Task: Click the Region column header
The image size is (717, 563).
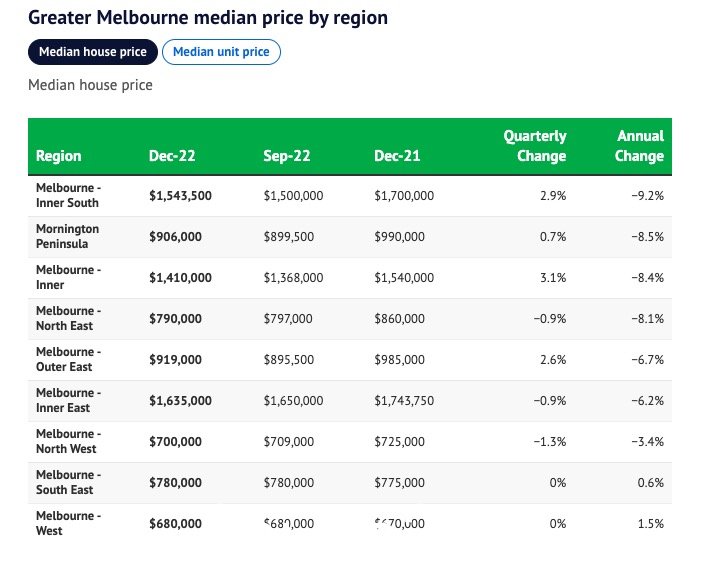Action: (59, 156)
